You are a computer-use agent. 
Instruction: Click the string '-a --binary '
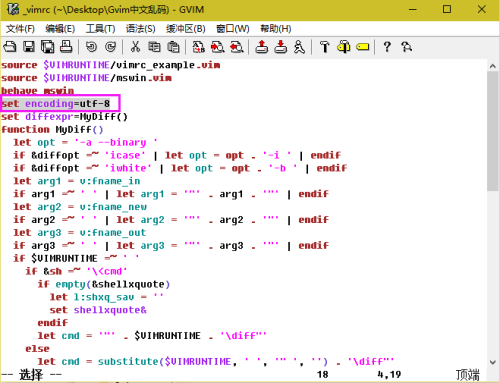[x=116, y=142]
